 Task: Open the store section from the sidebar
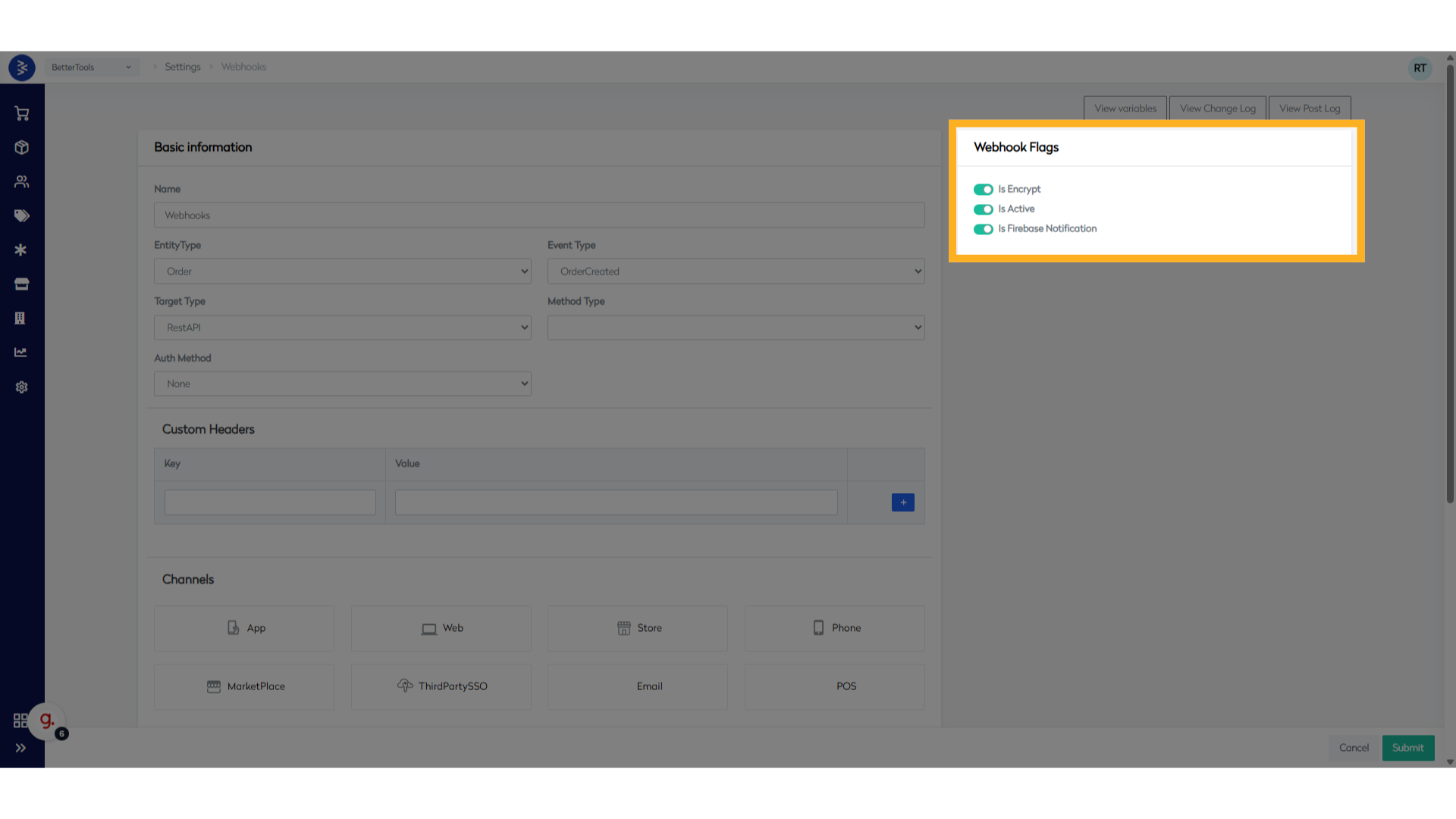tap(20, 284)
